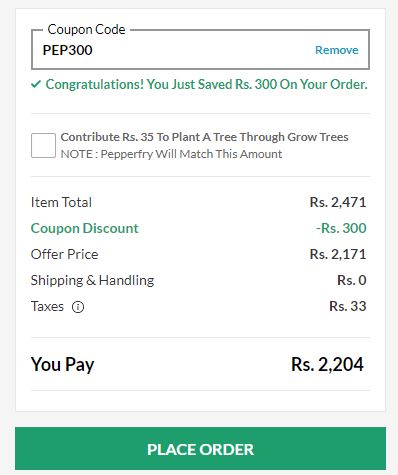This screenshot has width=398, height=475.
Task: Click the Rs. 2,471 item total amount
Action: pyautogui.click(x=338, y=202)
